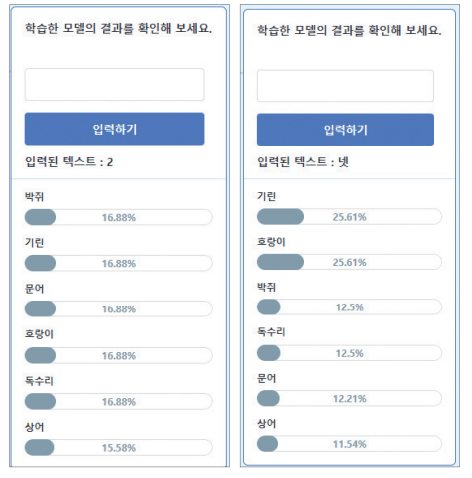Select the 박쥐 16.88% progress bar in left panel
The width and height of the screenshot is (472, 478).
click(119, 217)
